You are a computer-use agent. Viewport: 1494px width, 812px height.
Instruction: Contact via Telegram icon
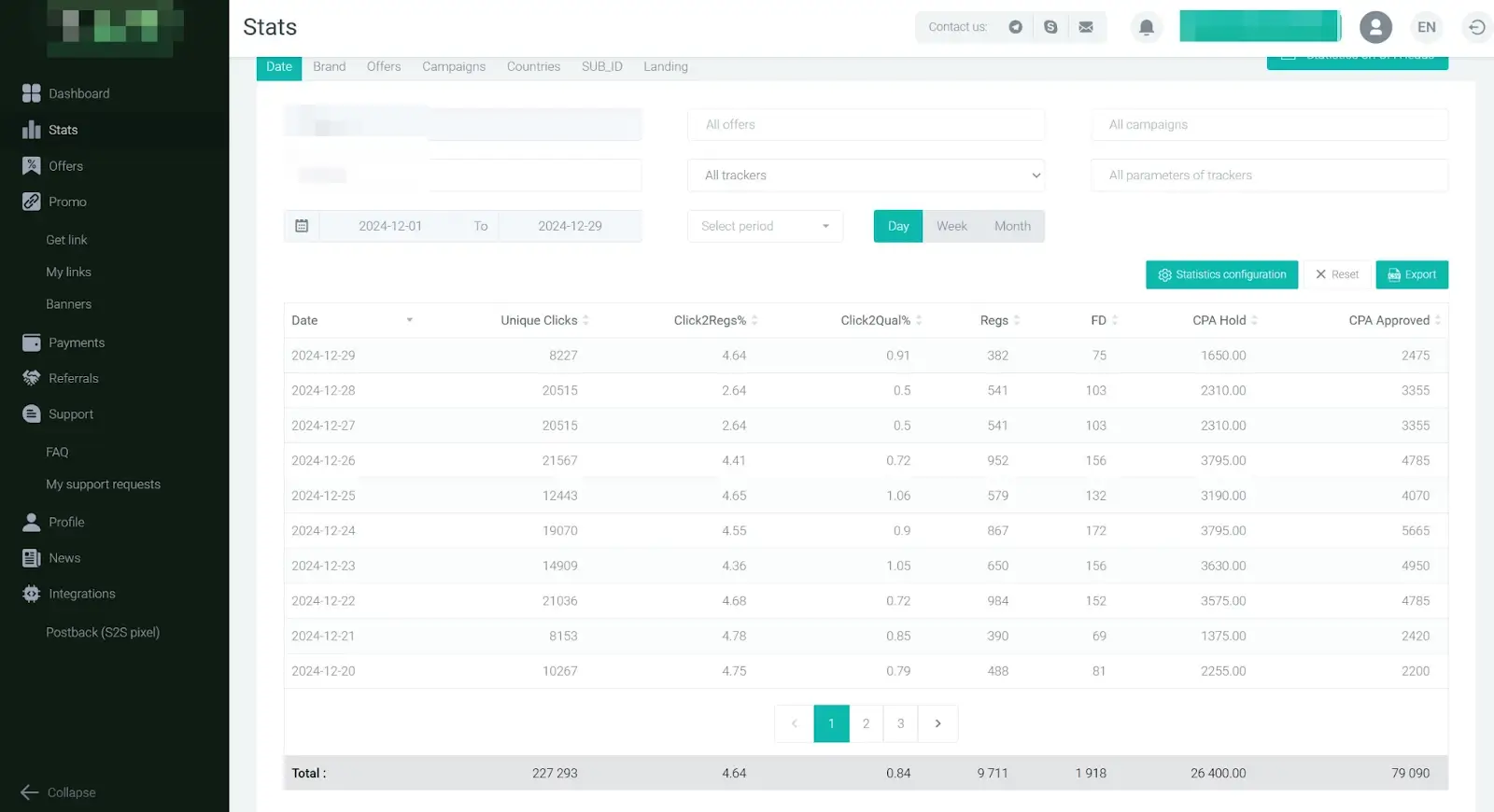pyautogui.click(x=1016, y=27)
